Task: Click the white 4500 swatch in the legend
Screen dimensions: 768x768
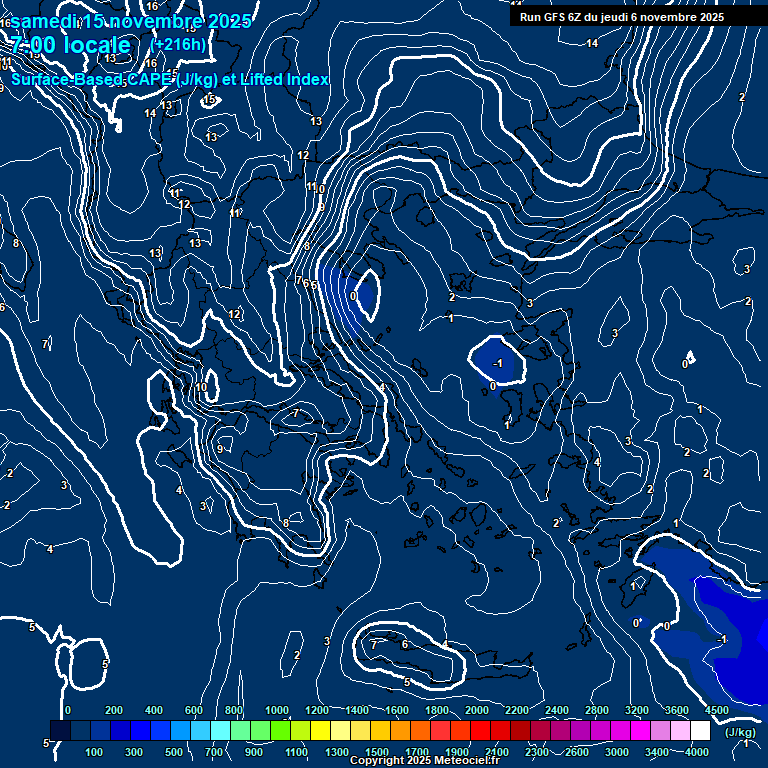Action: (700, 731)
